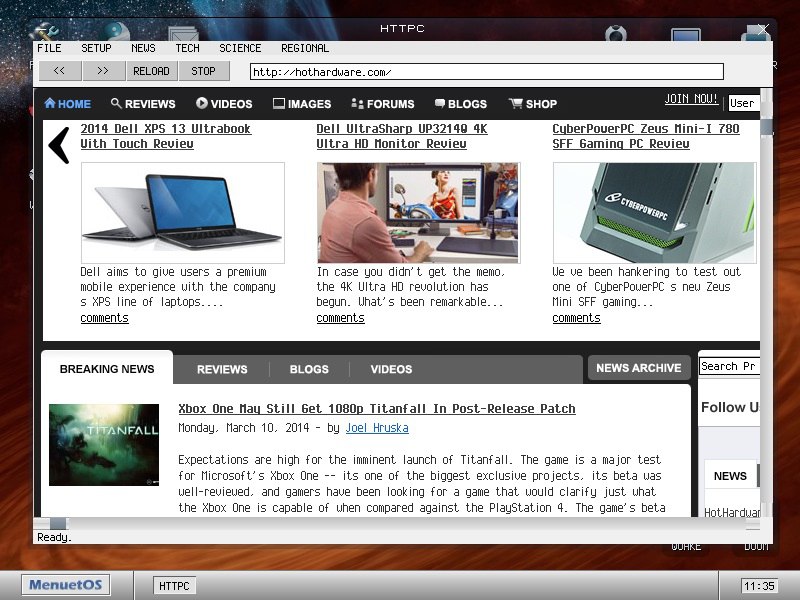Click the 11:35 taskbar clock
This screenshot has height=600, width=800.
[759, 586]
